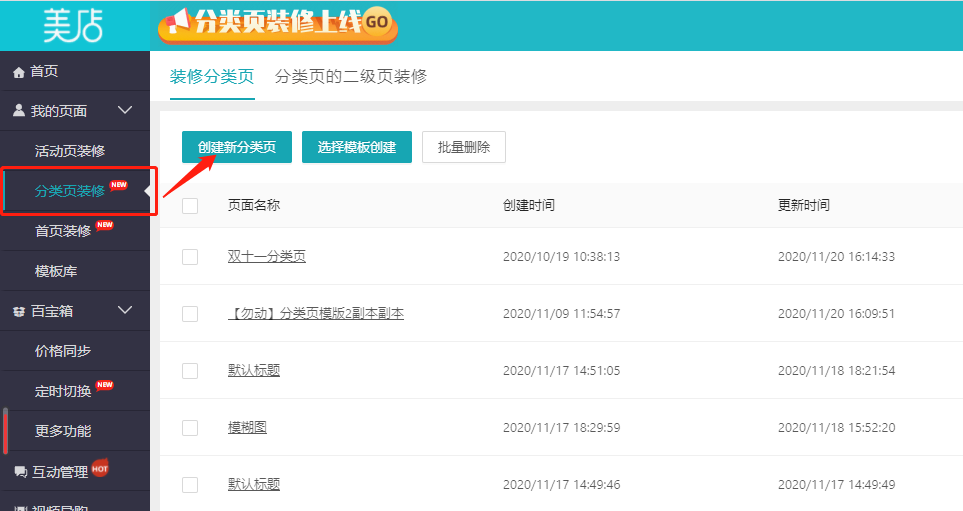Click creation time 2020/10/19 10:38:13
This screenshot has width=963, height=511.
(x=561, y=257)
